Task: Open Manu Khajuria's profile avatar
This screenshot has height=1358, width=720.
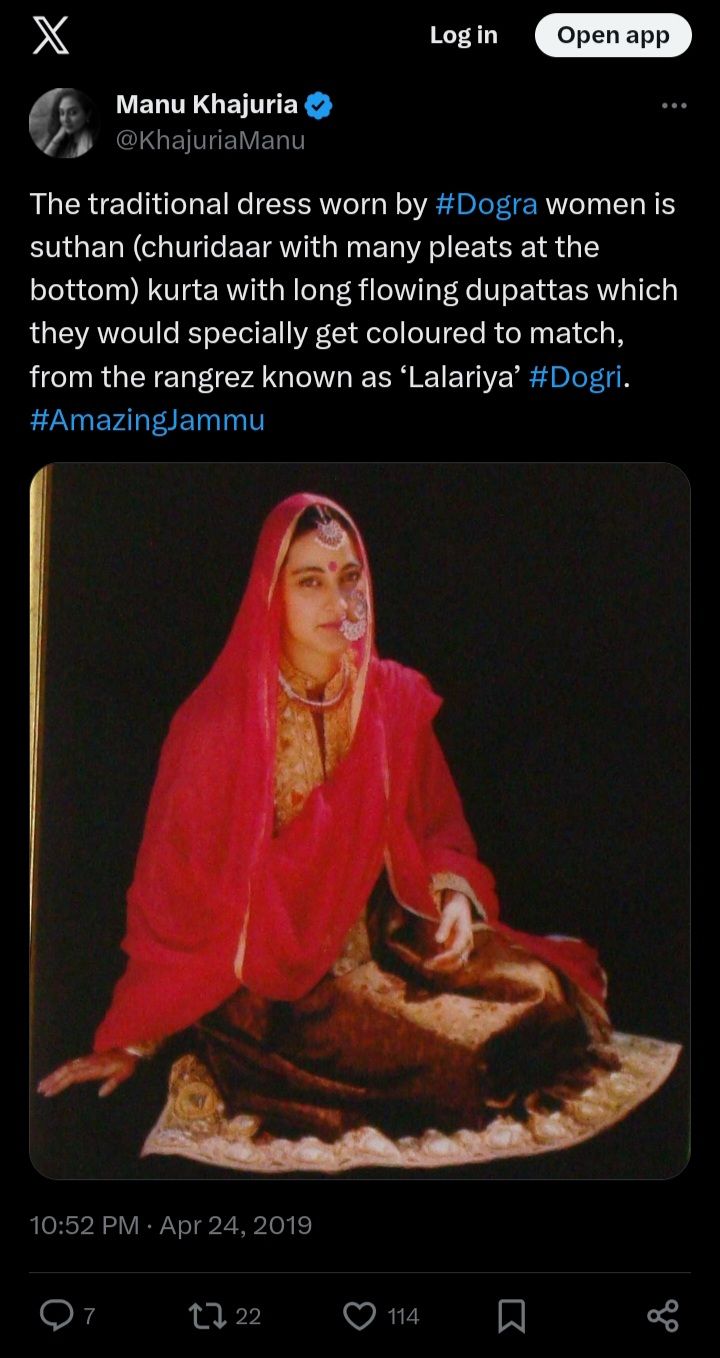Action: point(64,122)
